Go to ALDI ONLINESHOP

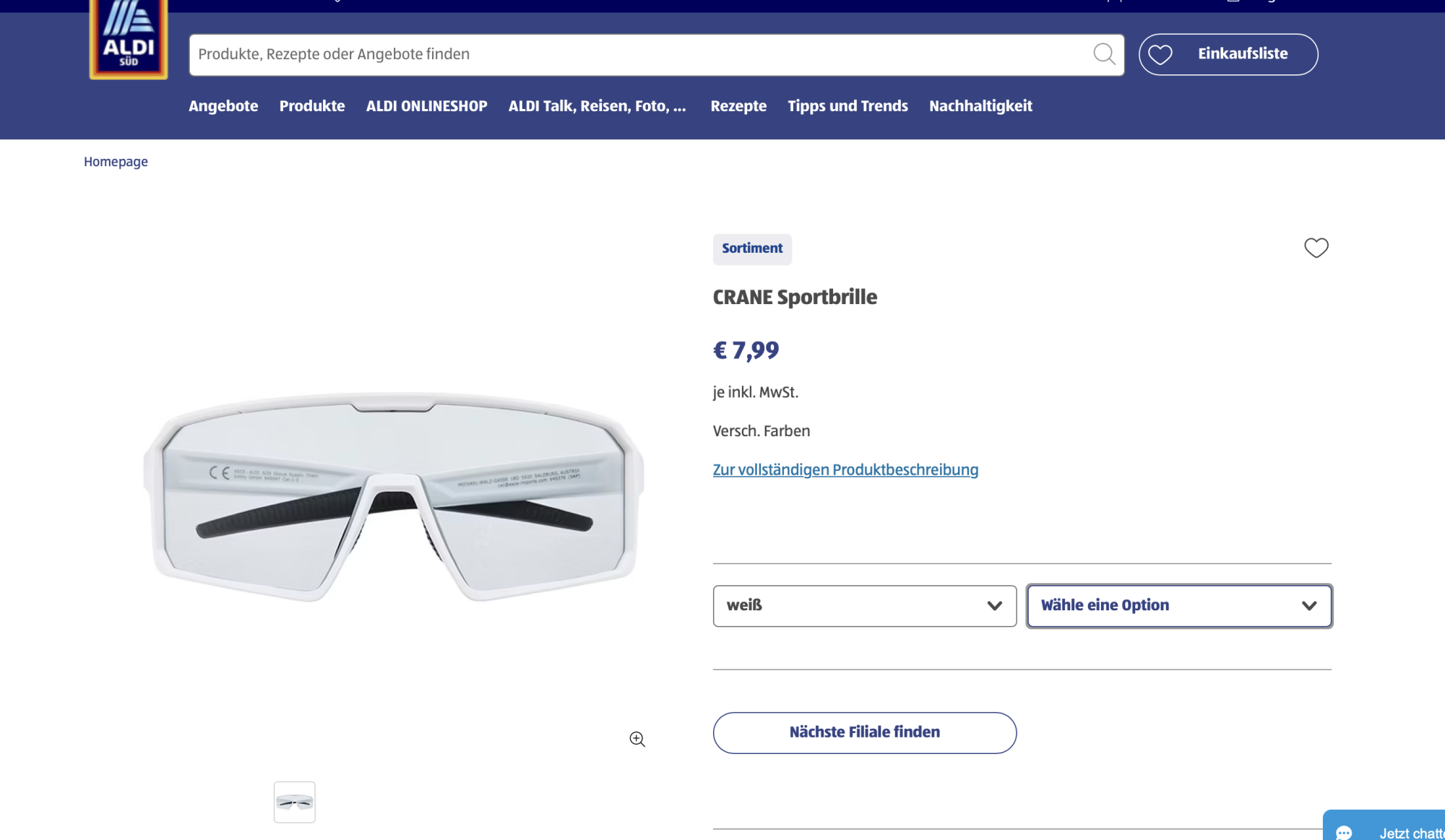[426, 106]
